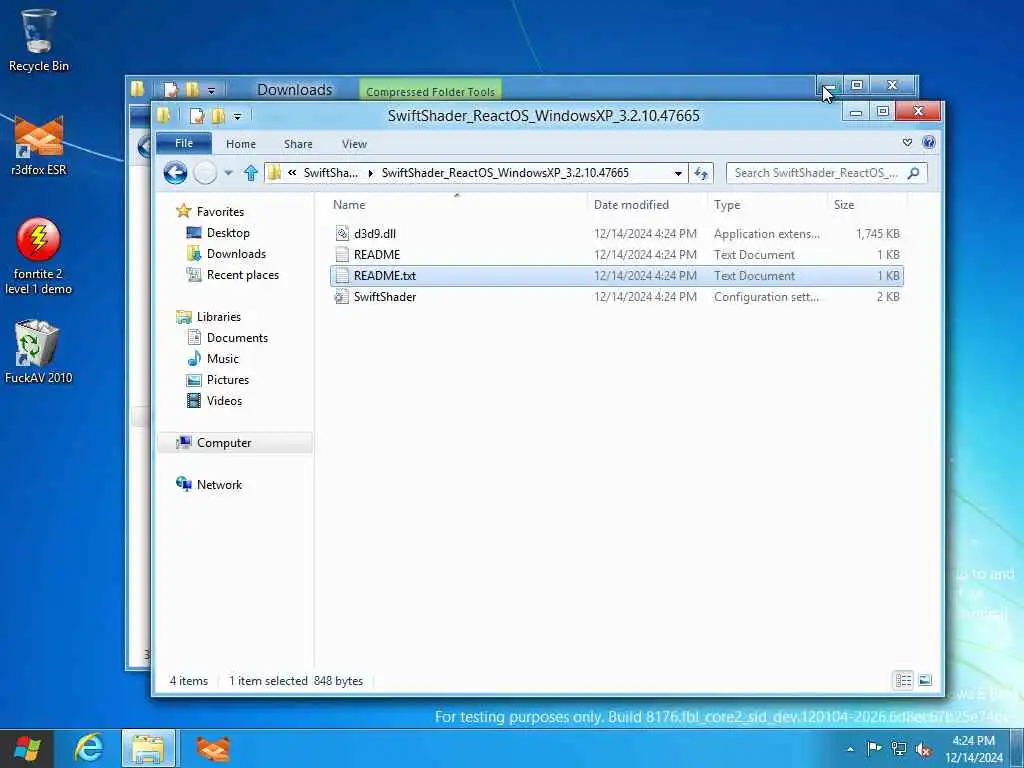1024x768 pixels.
Task: Click SwiftSha... breadcrumb segment
Action: pos(330,173)
